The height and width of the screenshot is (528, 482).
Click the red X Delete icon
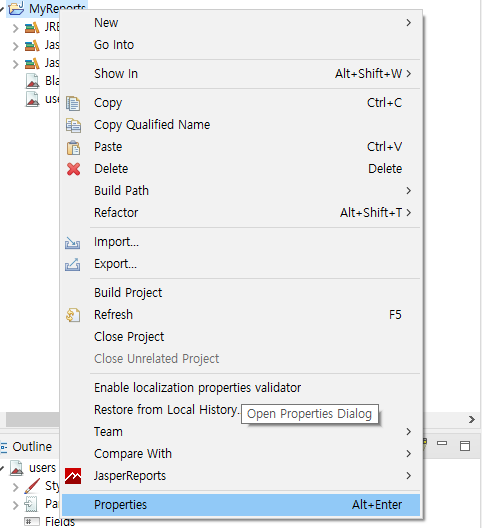tap(73, 169)
